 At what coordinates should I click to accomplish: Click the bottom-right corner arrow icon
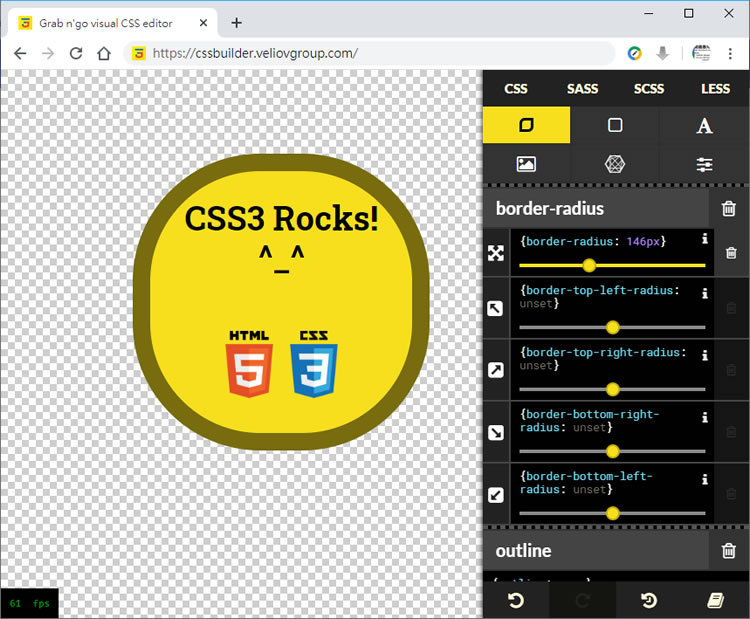point(496,432)
